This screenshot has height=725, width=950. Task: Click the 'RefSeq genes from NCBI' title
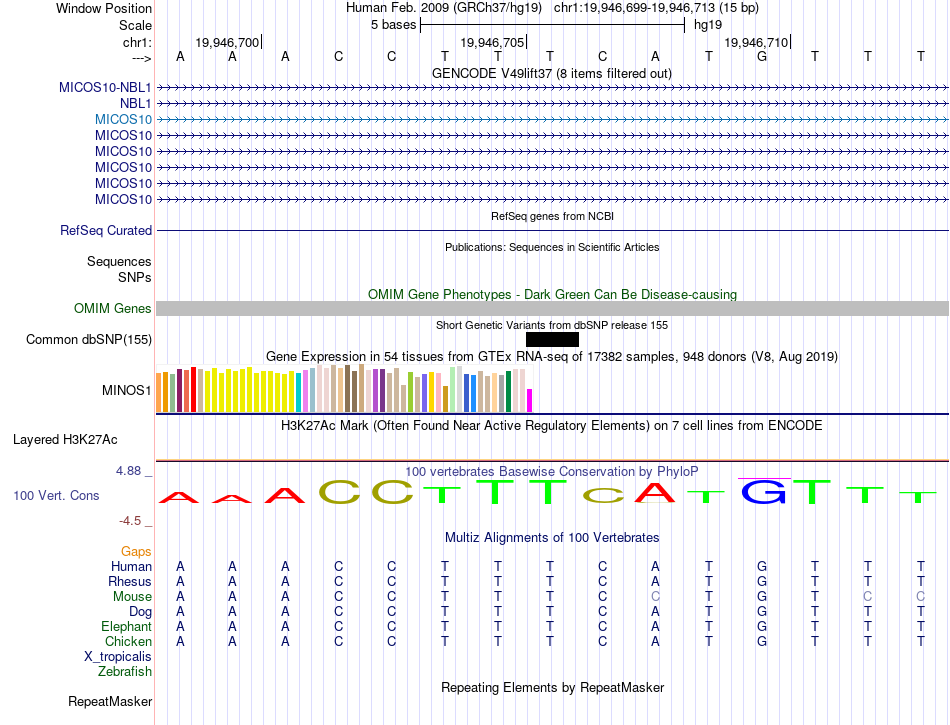click(x=552, y=216)
